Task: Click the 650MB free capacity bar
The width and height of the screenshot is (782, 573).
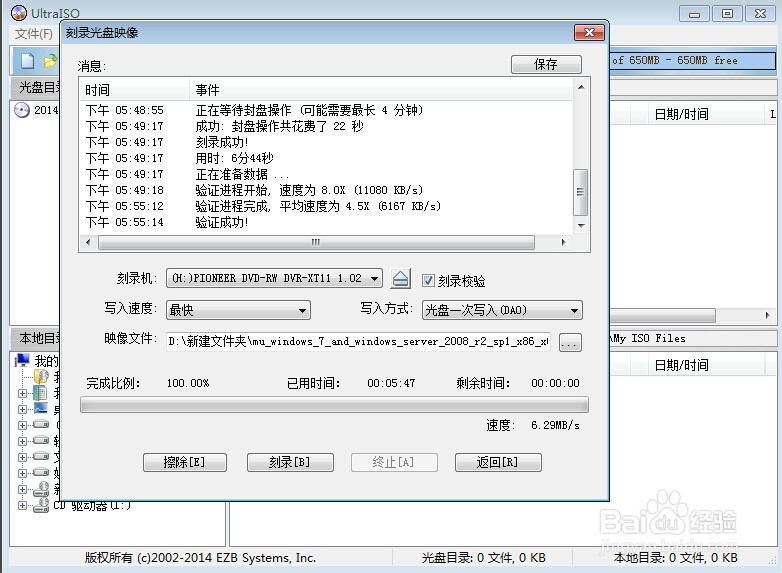Action: pyautogui.click(x=693, y=60)
